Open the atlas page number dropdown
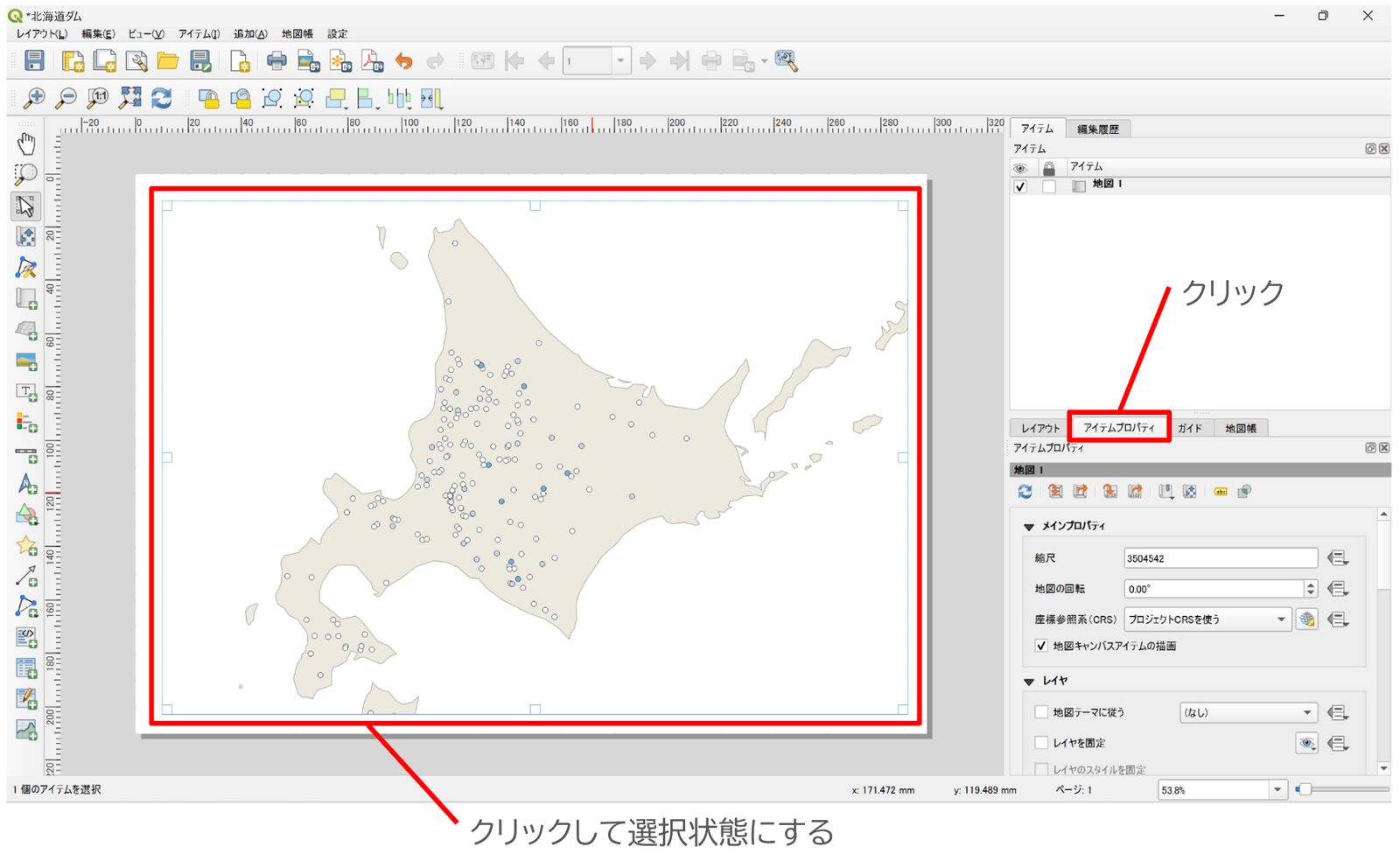 coord(620,60)
